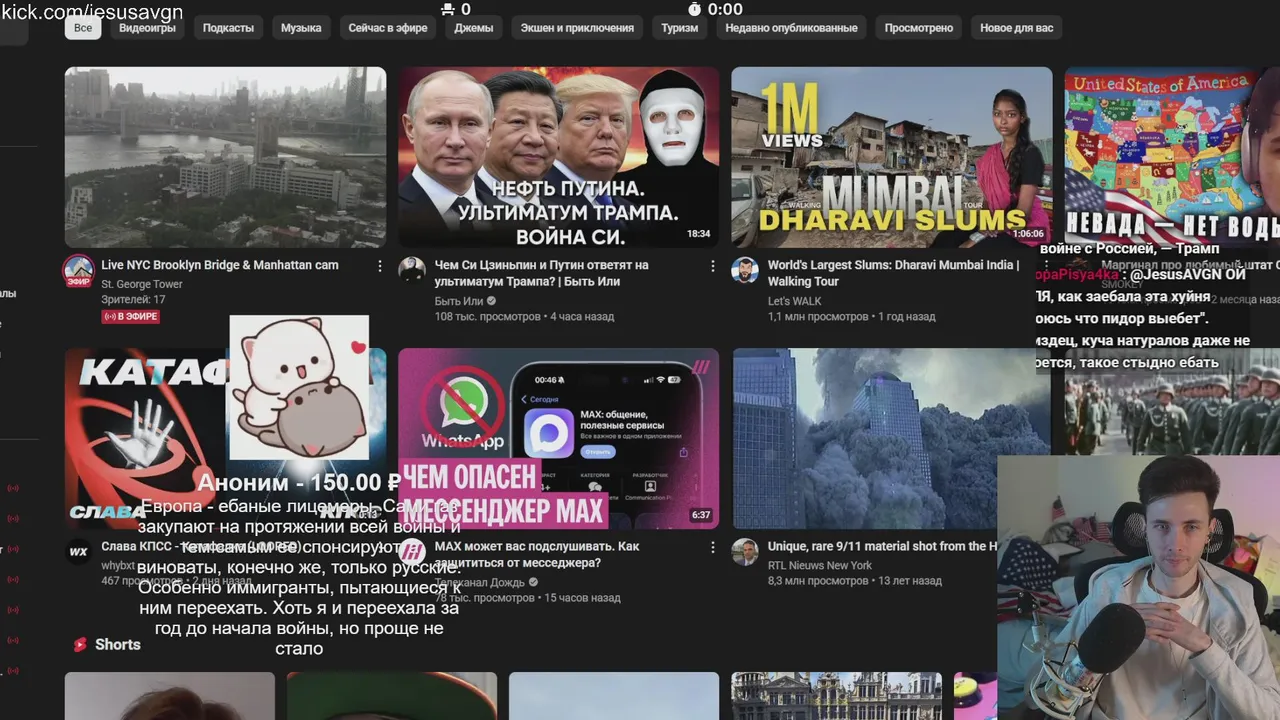Viewport: 1280px width, 720px height.
Task: Open St. George Tower channel avatar
Action: [78, 270]
